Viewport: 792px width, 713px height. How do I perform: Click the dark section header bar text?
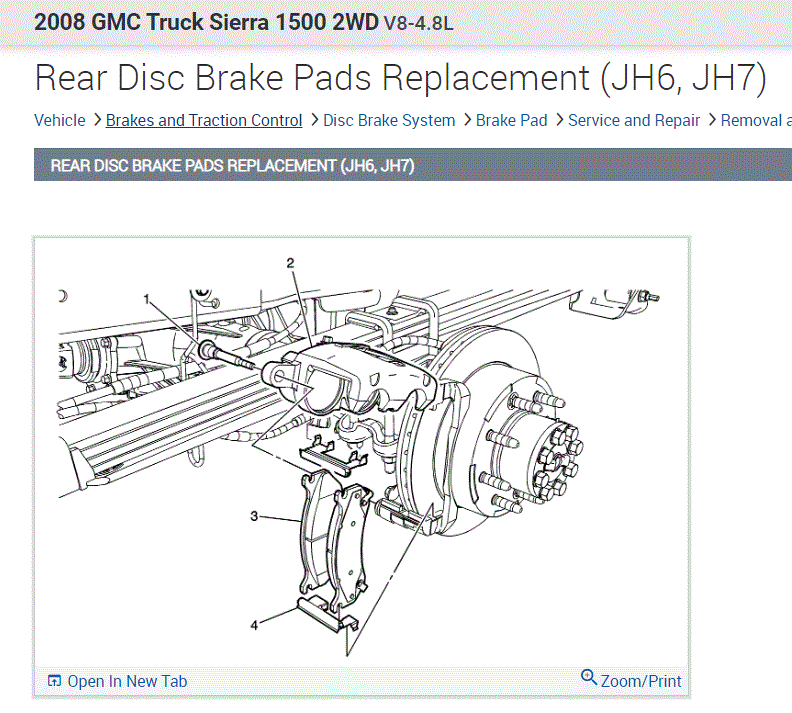(232, 166)
